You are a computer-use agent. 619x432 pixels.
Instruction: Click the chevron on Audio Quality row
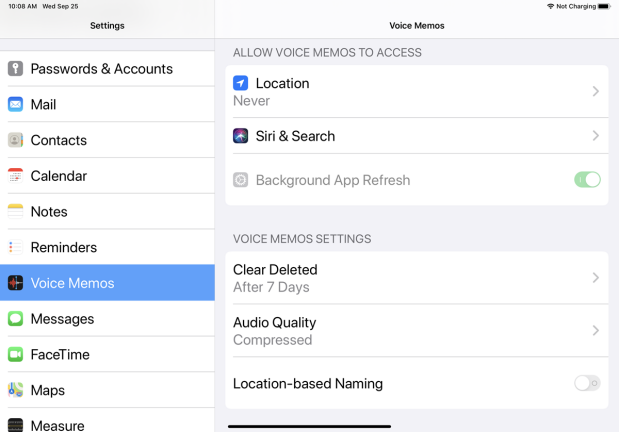coord(596,331)
